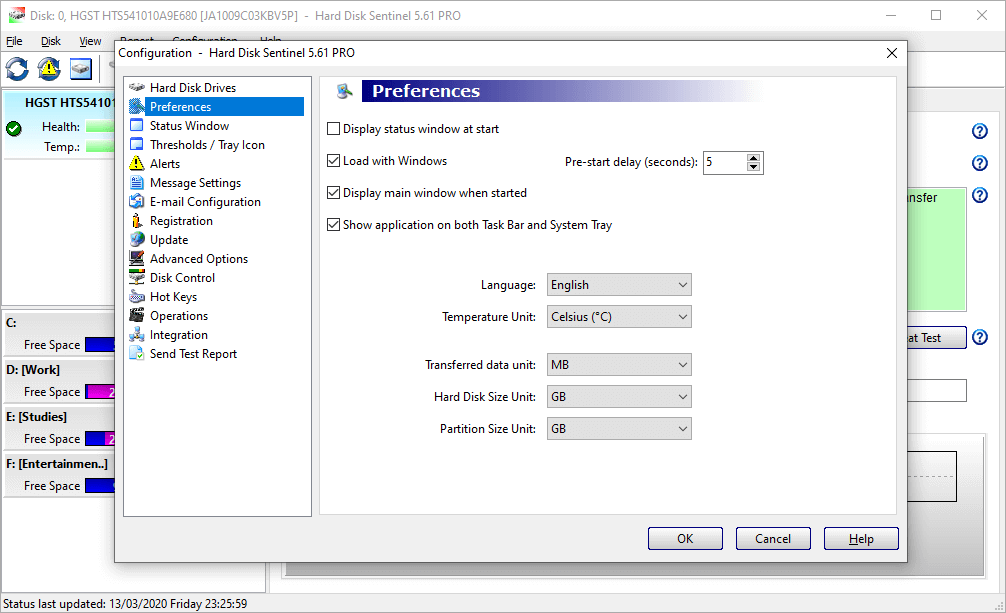Select Hot Keys in the configuration list
The image size is (1006, 613).
tap(173, 297)
